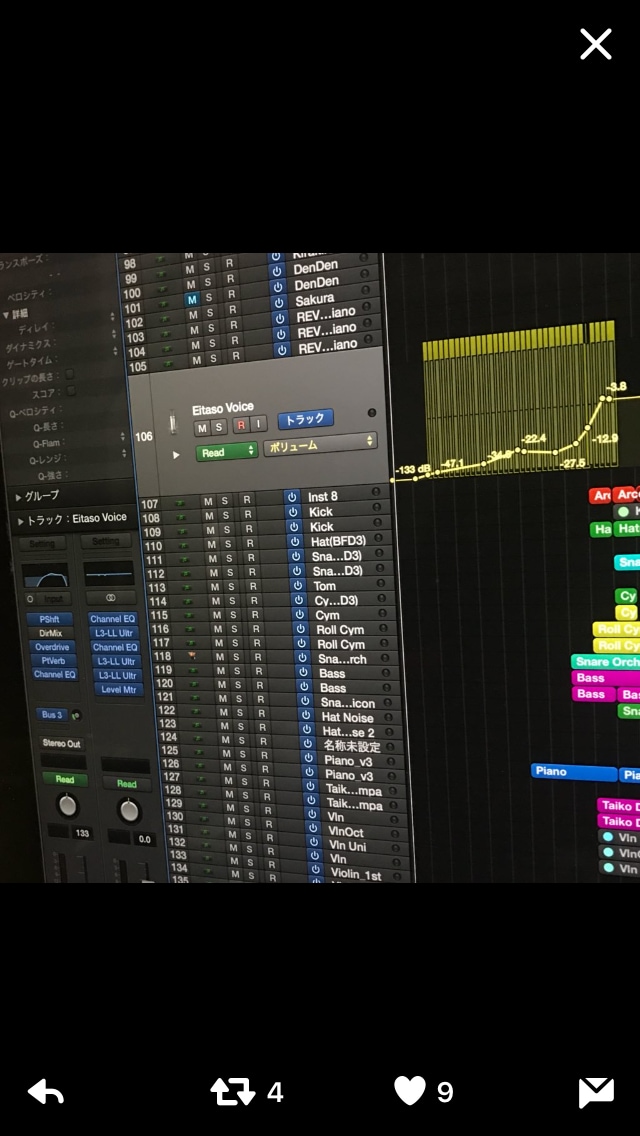
Task: Click the microphone icon of Eitaso Voice track
Action: click(173, 422)
